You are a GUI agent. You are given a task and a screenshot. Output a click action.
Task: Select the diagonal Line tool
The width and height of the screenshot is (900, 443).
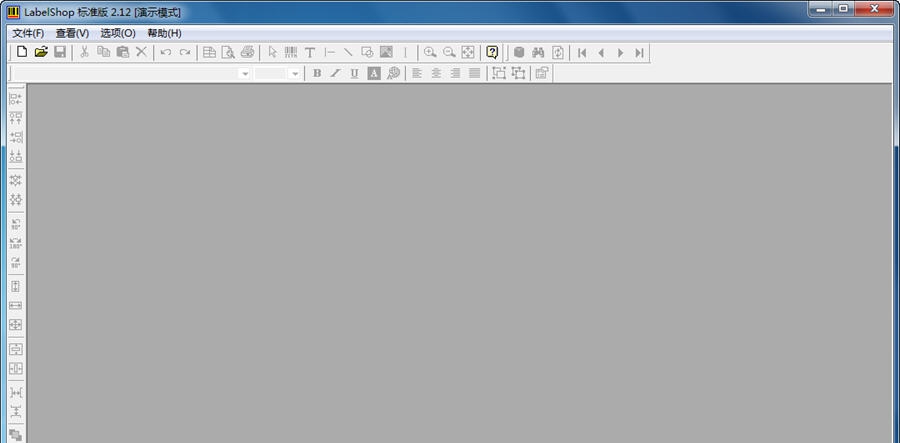(x=348, y=52)
